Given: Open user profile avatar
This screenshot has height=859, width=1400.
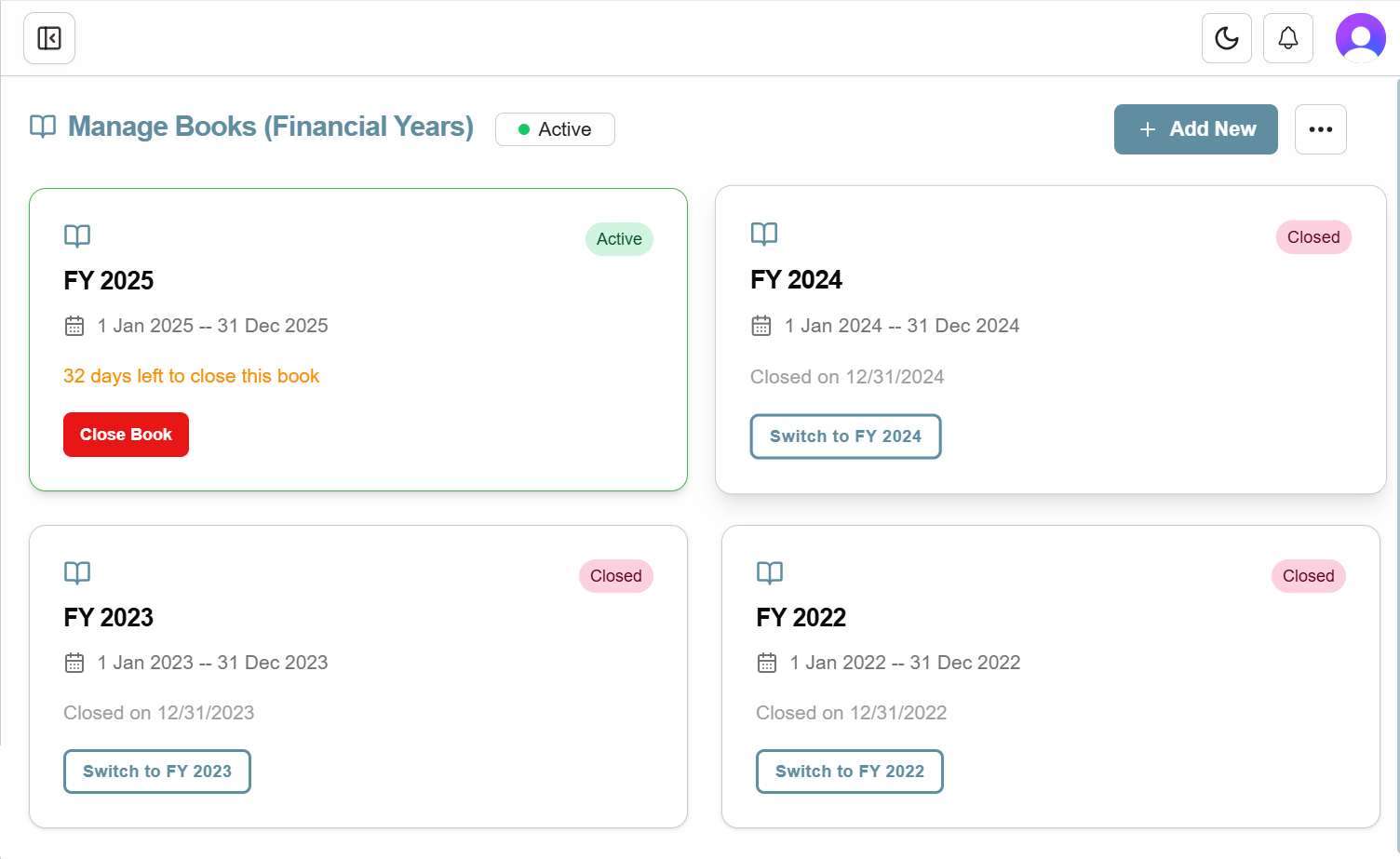Looking at the screenshot, I should [1360, 38].
